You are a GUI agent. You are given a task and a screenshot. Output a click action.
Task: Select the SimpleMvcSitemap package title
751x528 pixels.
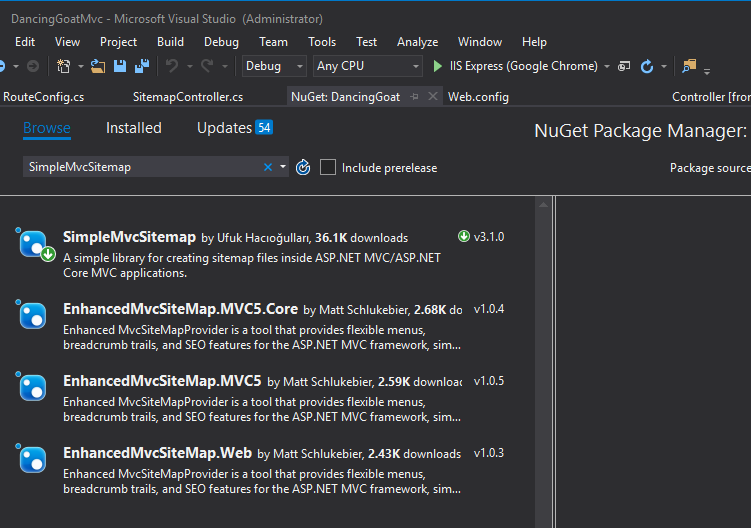(x=129, y=237)
